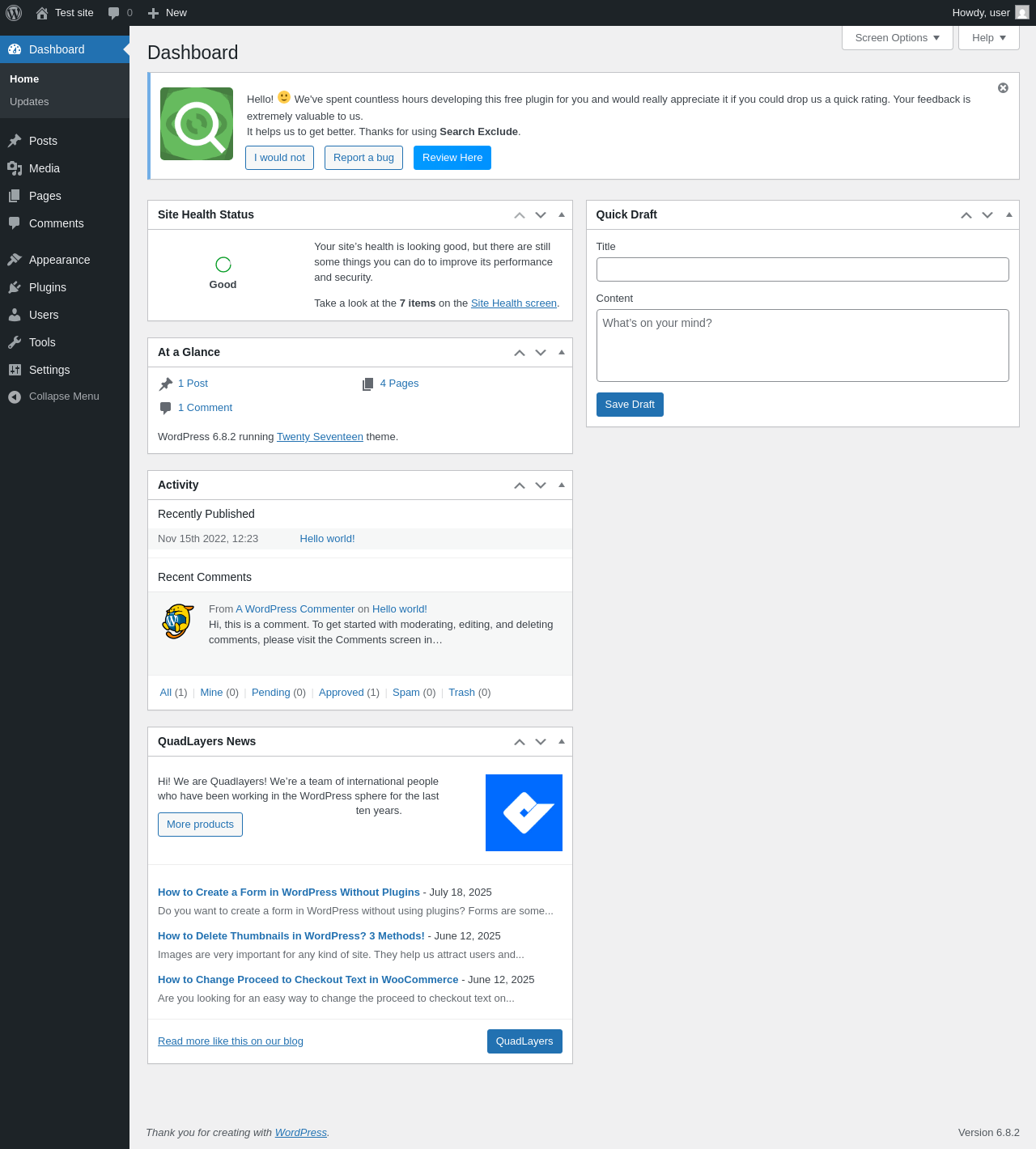Open the Hello world! recently published post
The height and width of the screenshot is (1149, 1036).
[x=327, y=539]
